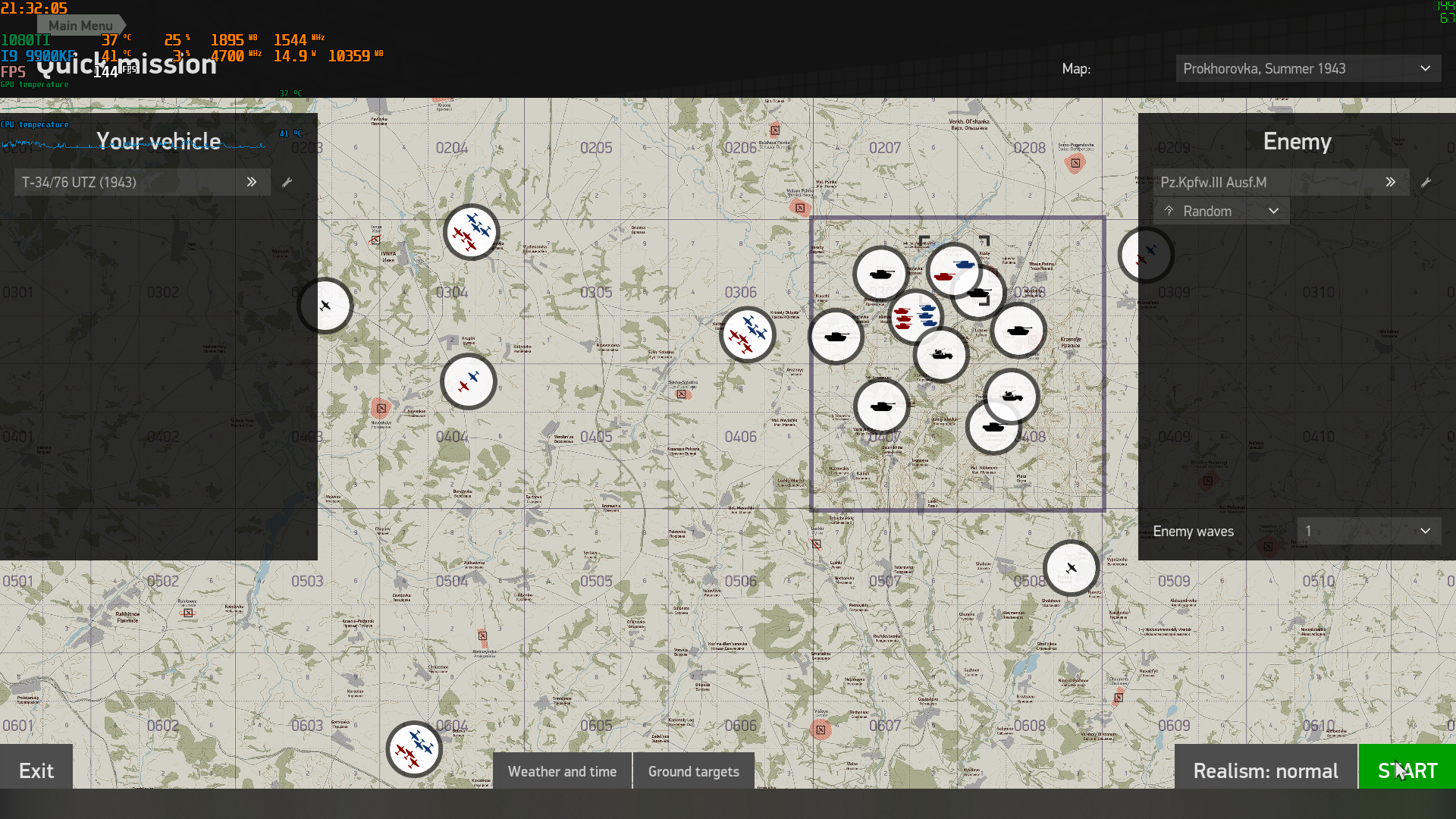Select the air battle marker near grid 0306

(747, 334)
